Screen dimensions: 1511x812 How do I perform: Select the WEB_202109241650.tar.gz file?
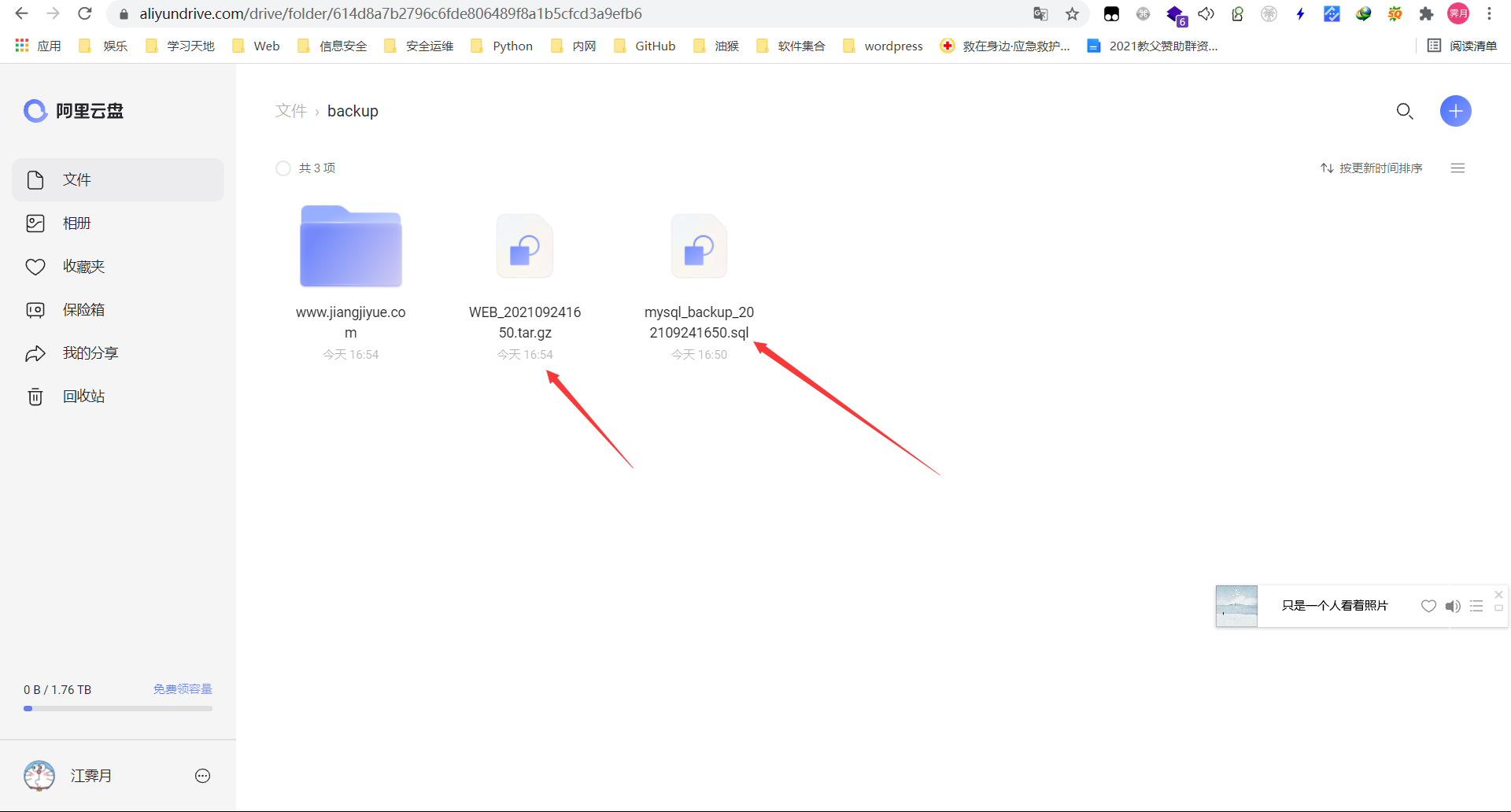[x=525, y=247]
